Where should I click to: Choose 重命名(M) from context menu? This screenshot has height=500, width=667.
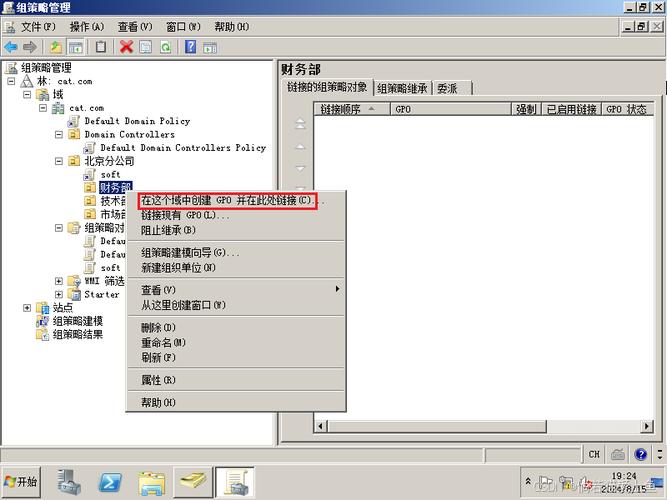click(236, 343)
